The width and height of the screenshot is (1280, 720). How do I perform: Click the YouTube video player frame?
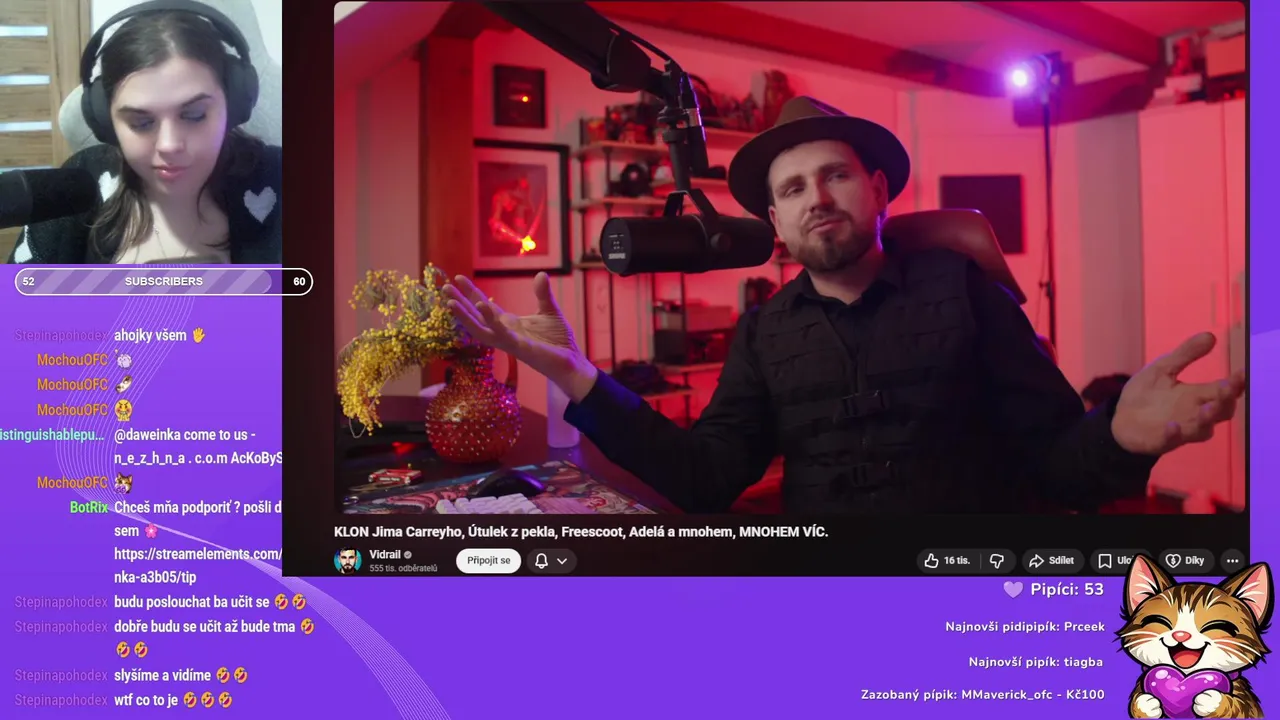[x=789, y=257]
